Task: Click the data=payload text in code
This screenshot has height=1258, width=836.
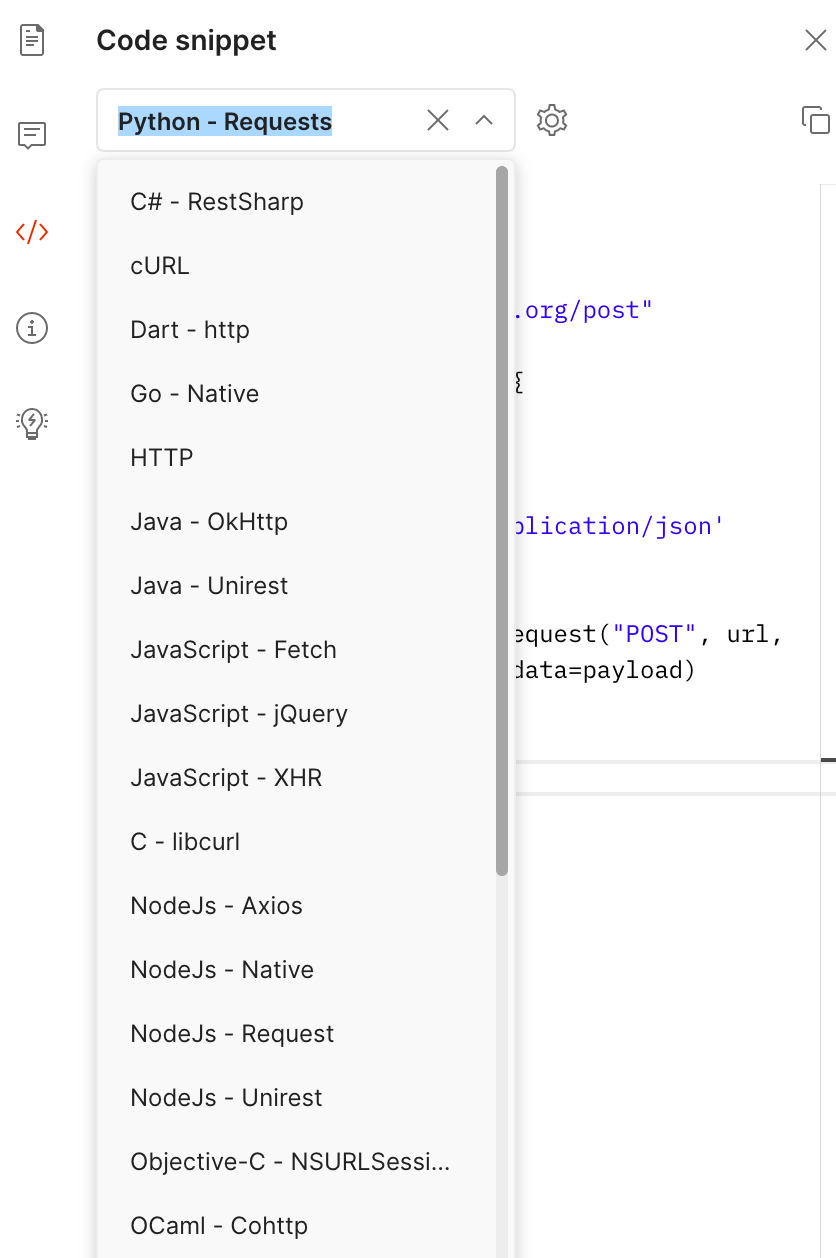Action: click(x=603, y=670)
